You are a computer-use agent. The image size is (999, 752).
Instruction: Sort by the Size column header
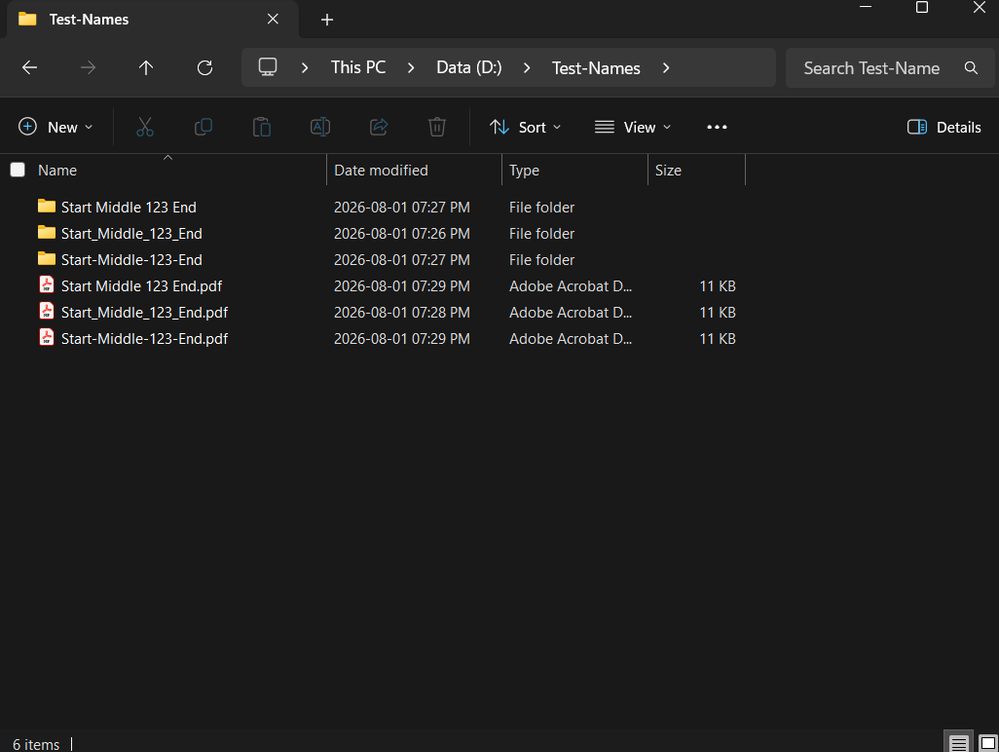tap(668, 170)
